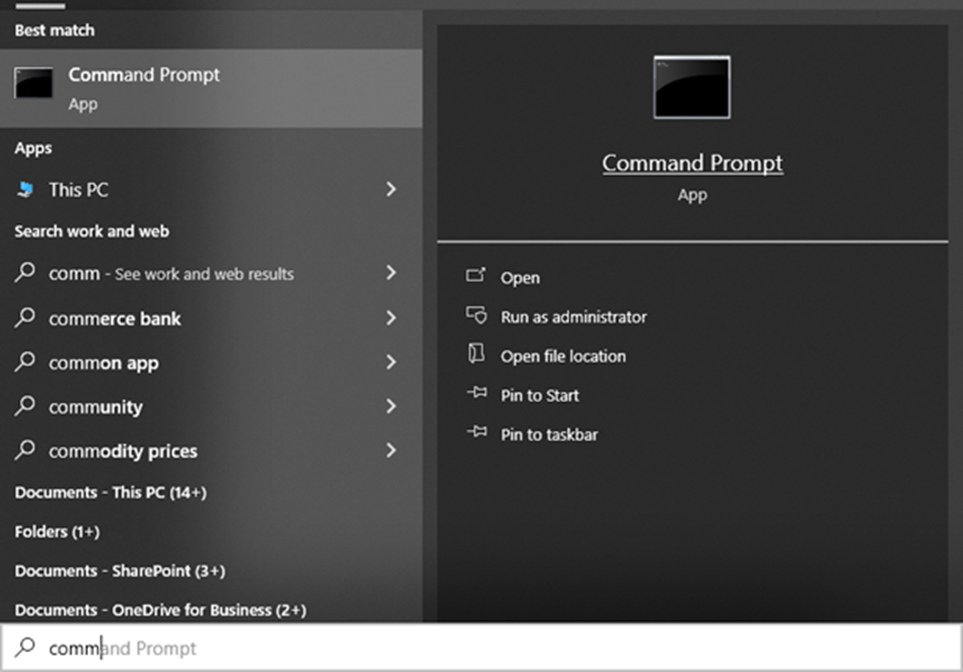Image resolution: width=963 pixels, height=672 pixels.
Task: Click the App label under Command Prompt title
Action: pos(692,195)
